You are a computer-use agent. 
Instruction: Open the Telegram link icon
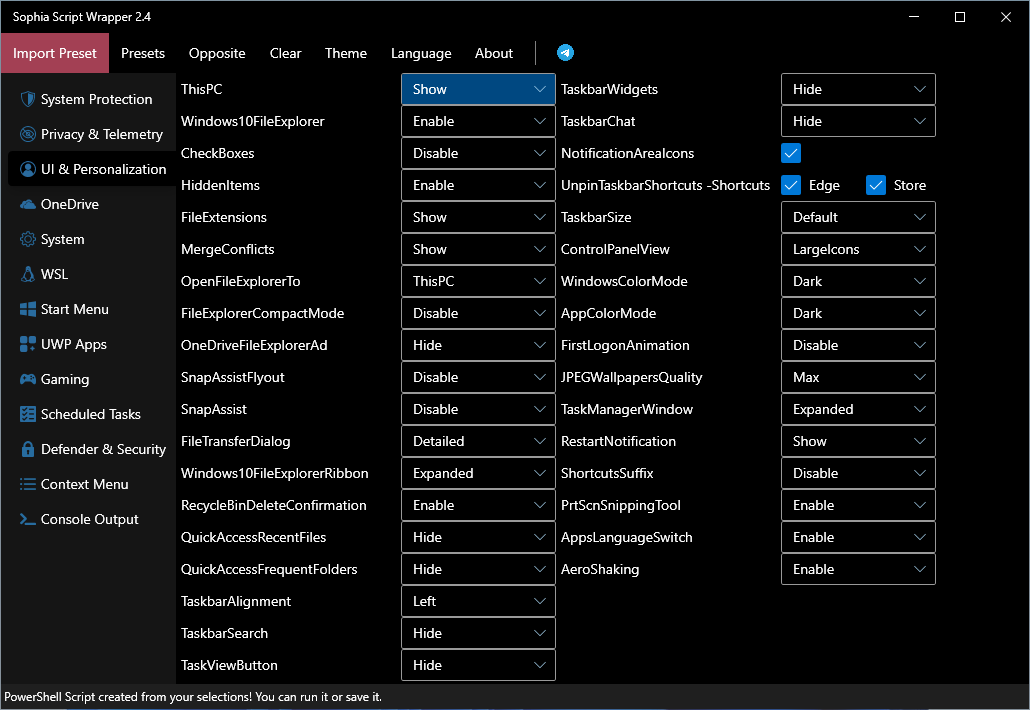tap(566, 53)
